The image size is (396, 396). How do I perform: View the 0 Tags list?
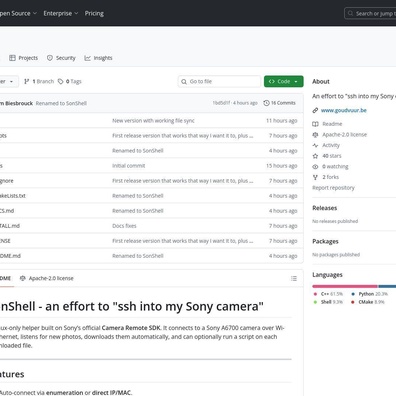tap(70, 81)
